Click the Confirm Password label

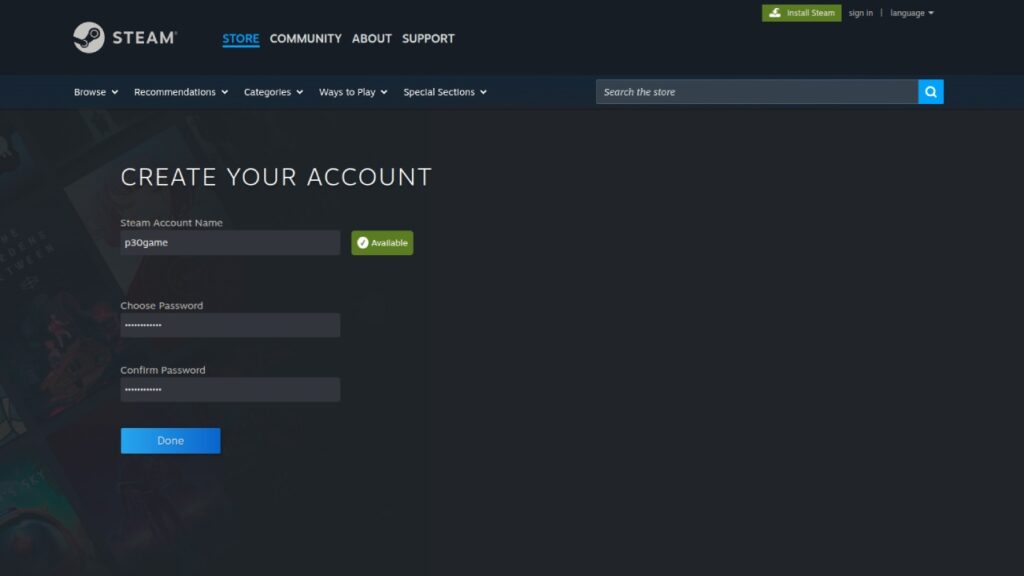(163, 370)
